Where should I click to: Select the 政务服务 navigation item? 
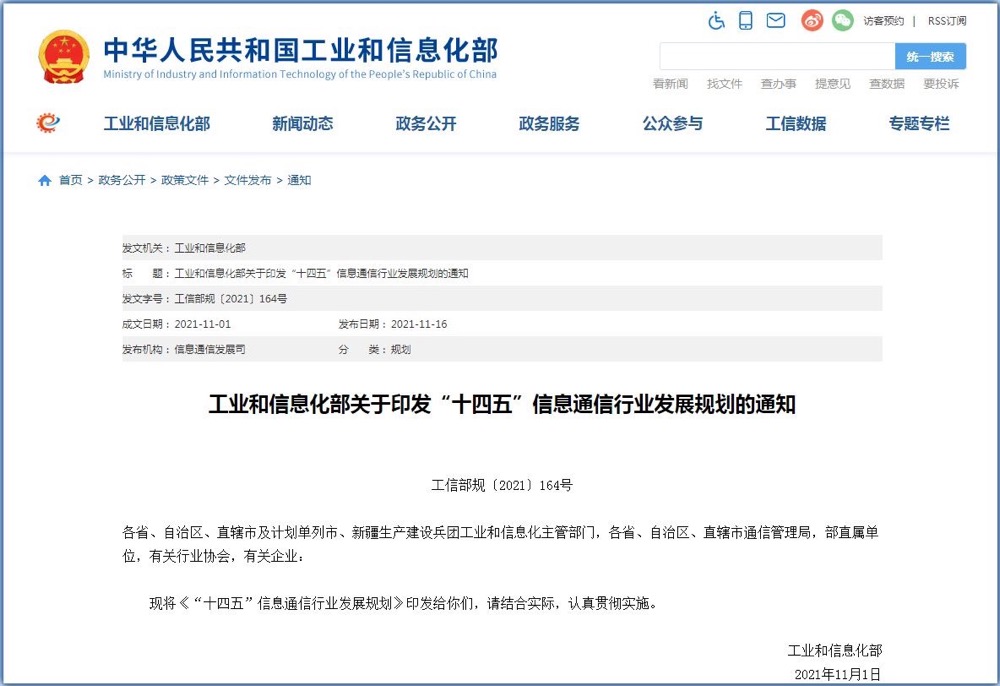(x=549, y=124)
